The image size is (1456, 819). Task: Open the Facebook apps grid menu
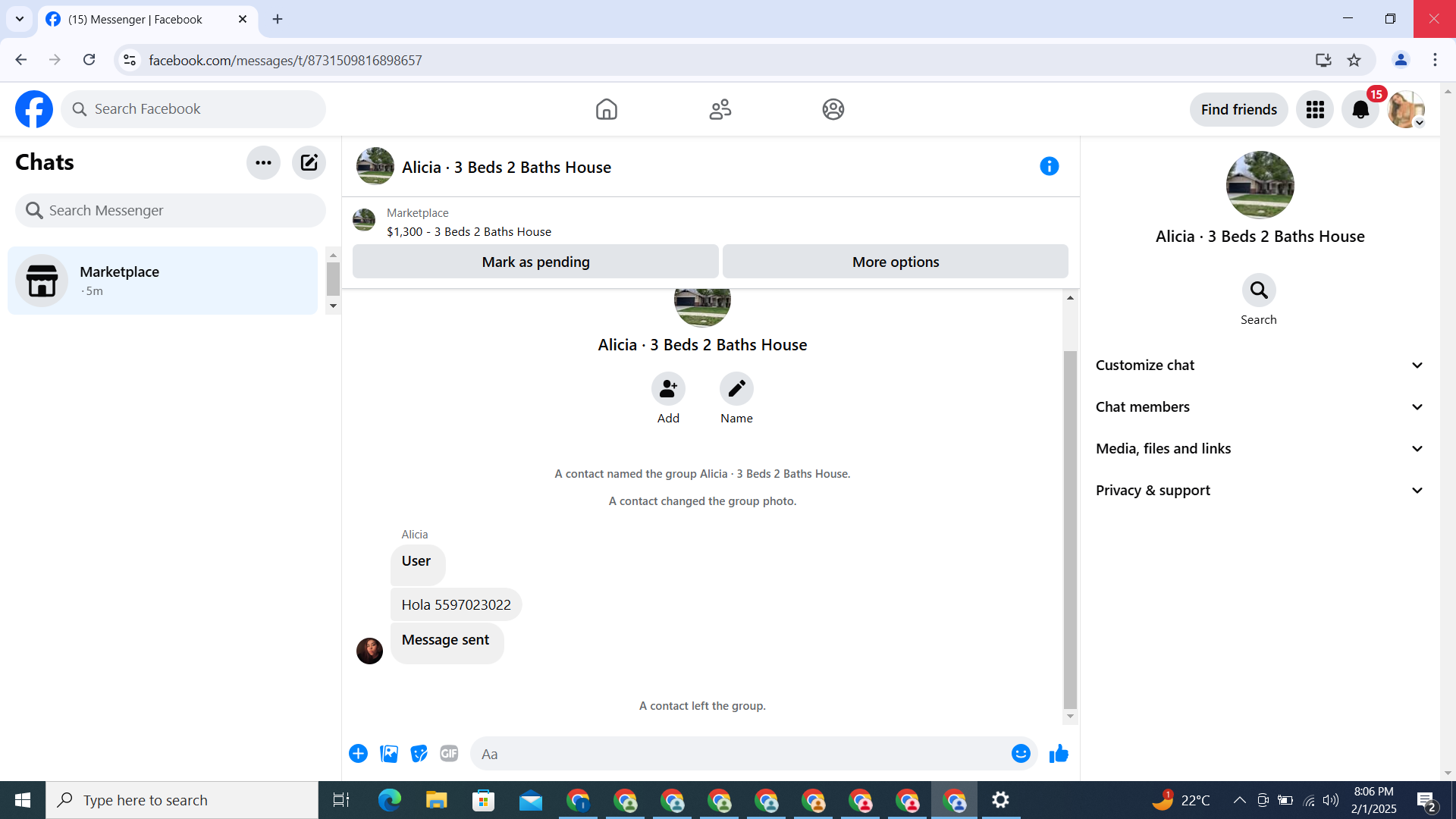tap(1315, 110)
